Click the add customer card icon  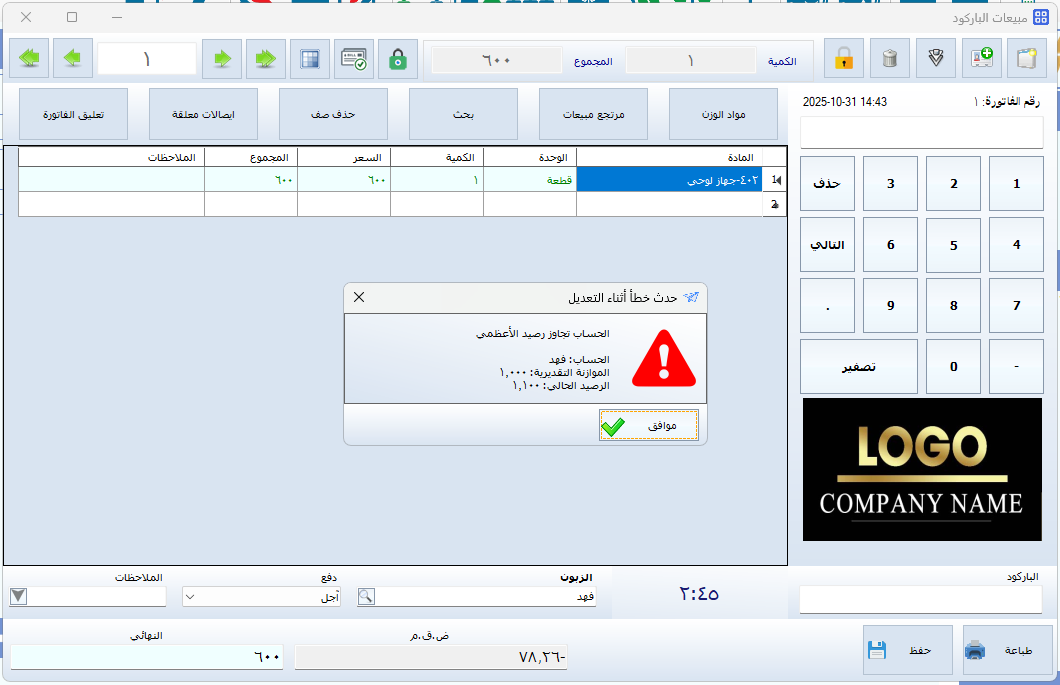pos(980,59)
